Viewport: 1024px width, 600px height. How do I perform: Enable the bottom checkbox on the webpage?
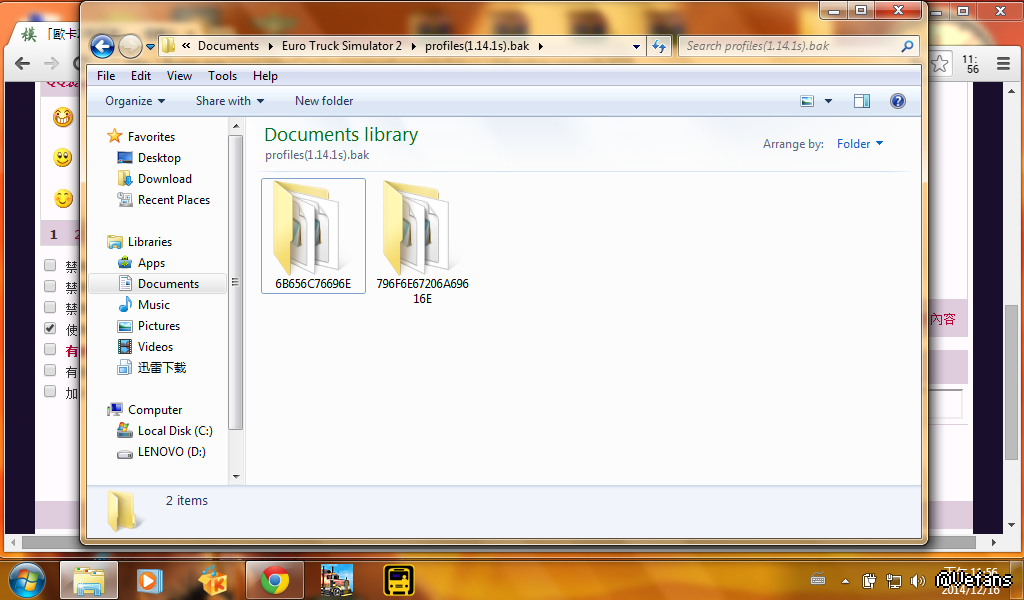coord(50,392)
